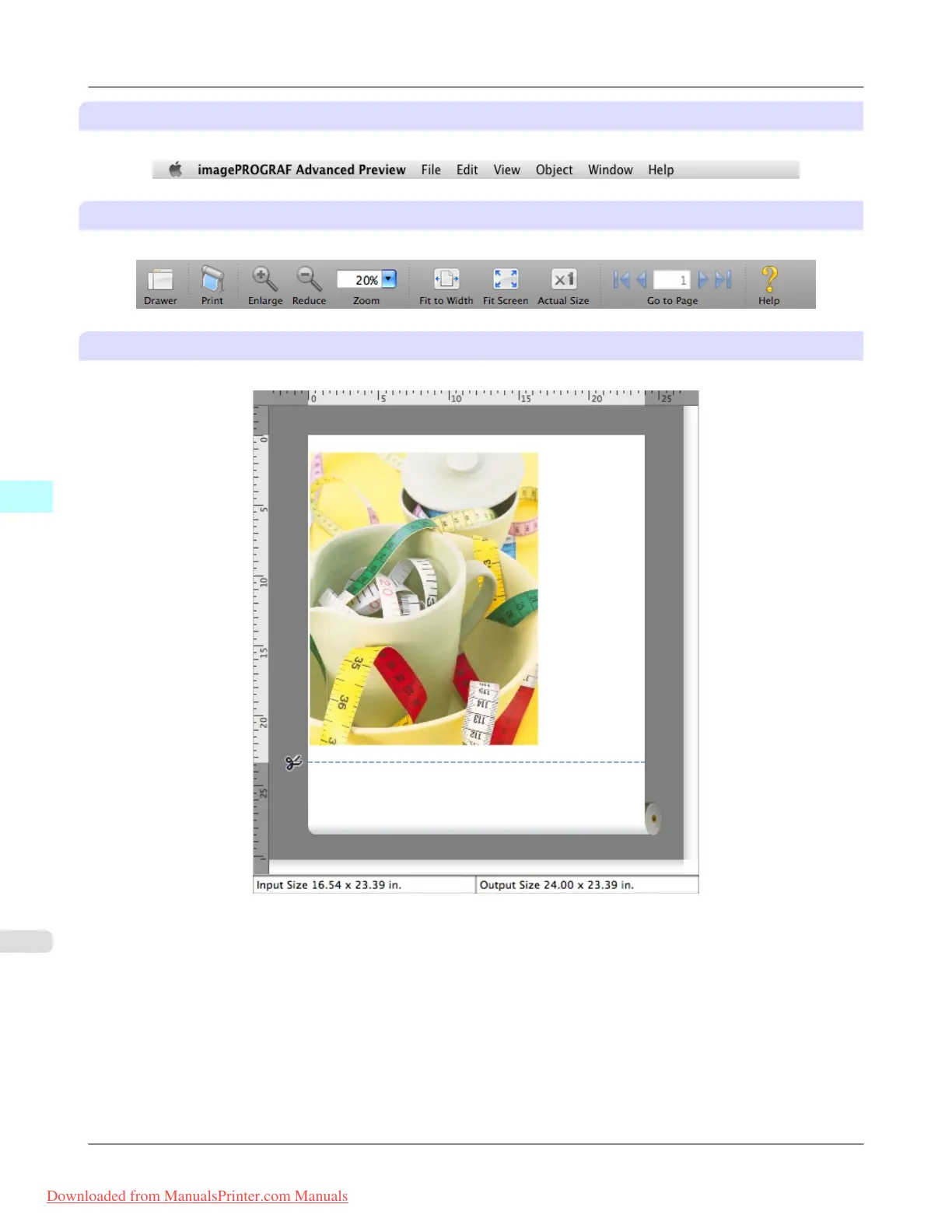Viewport: 952px width, 1232px height.
Task: Click the Fit Screen icon
Action: click(506, 278)
